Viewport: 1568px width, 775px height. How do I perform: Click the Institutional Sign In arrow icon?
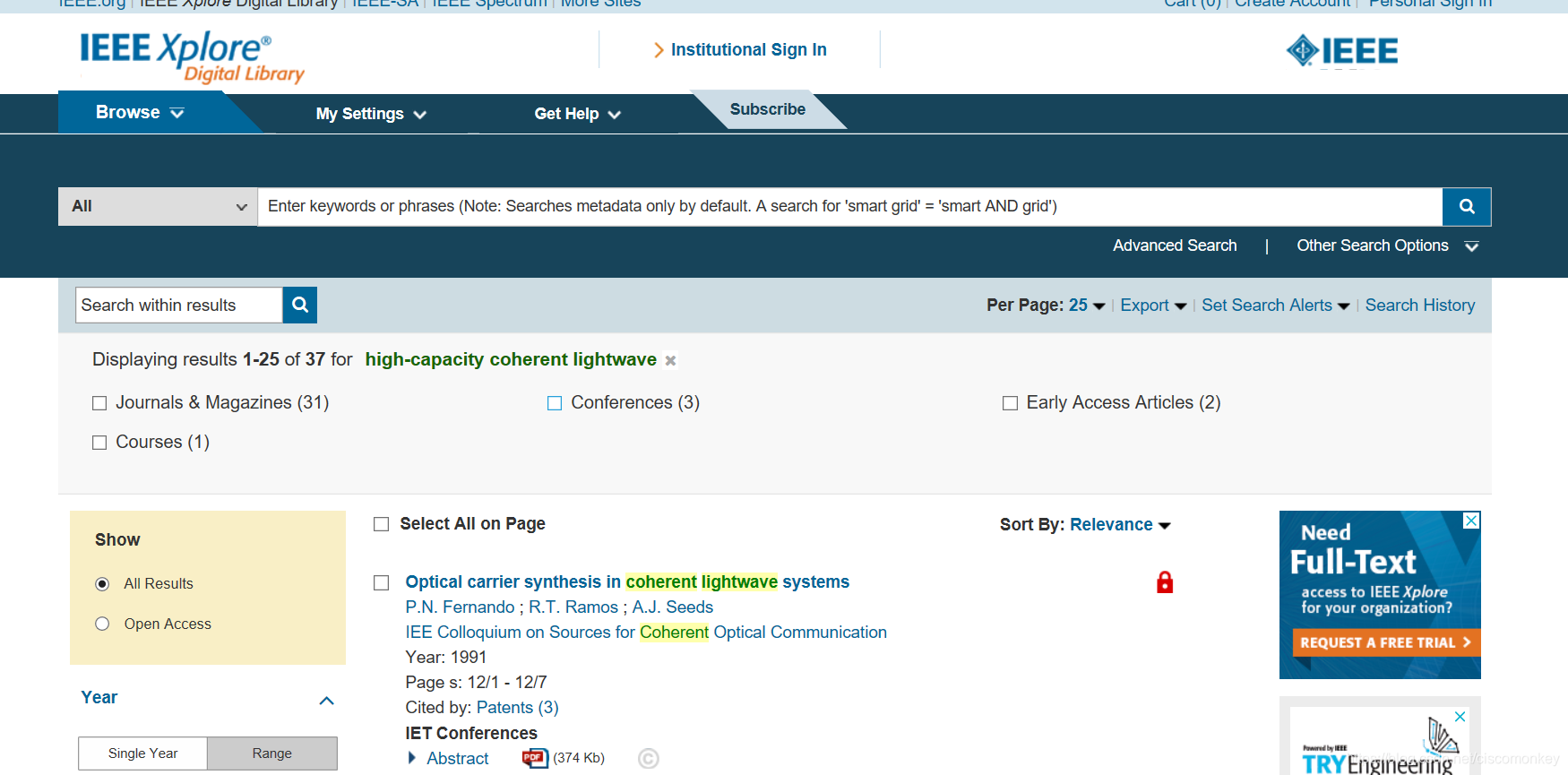point(659,50)
